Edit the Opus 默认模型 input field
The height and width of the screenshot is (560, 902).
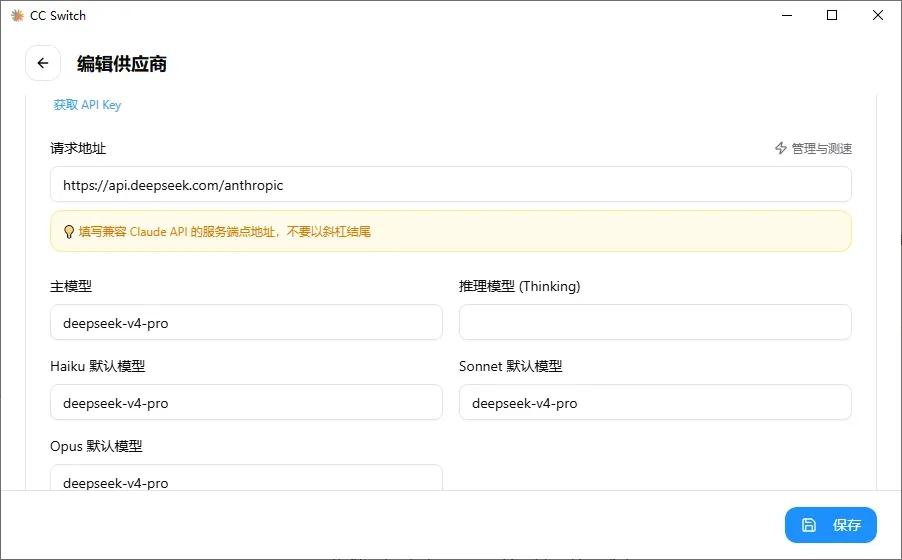click(246, 478)
